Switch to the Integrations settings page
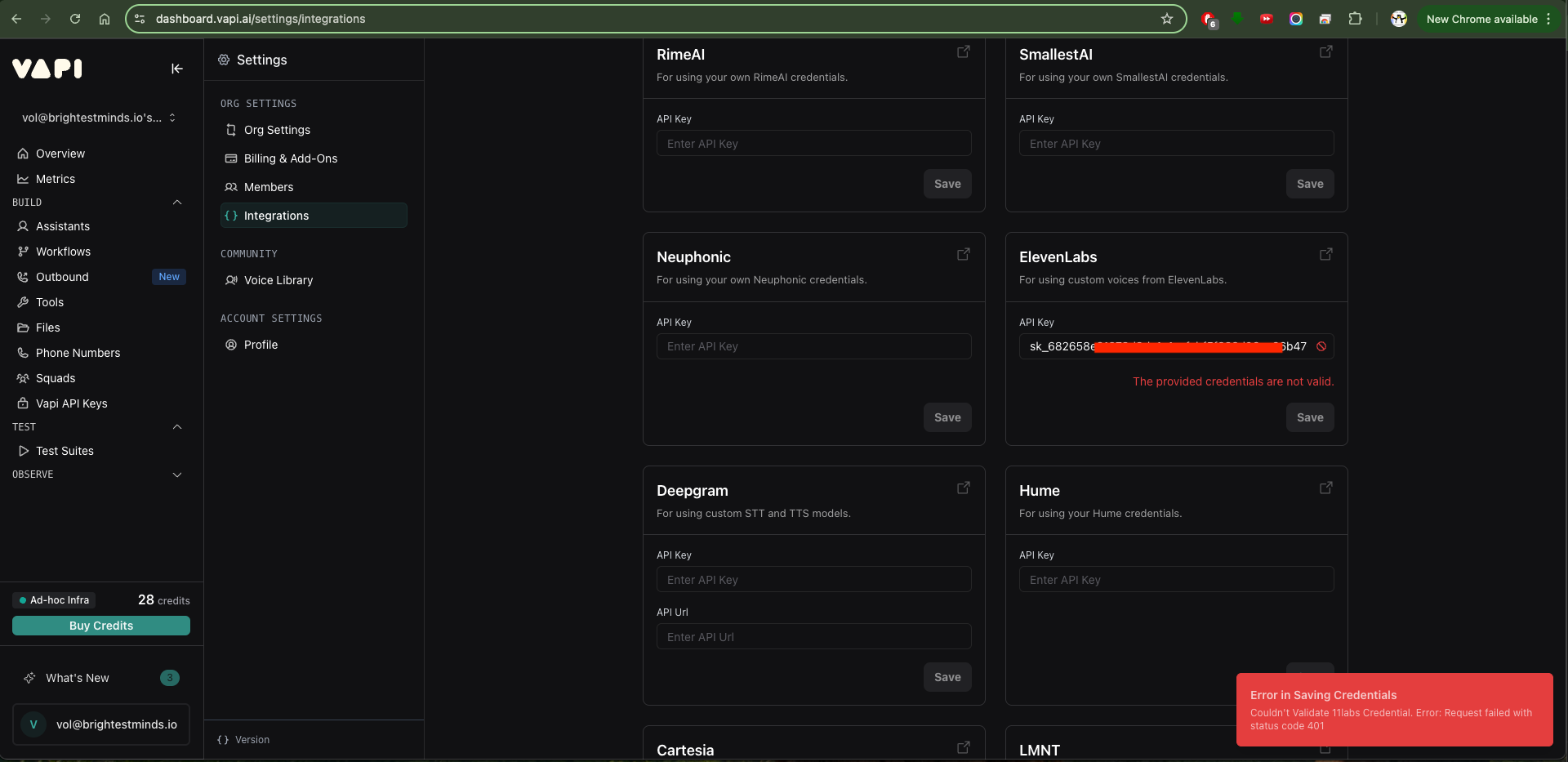 (x=276, y=216)
